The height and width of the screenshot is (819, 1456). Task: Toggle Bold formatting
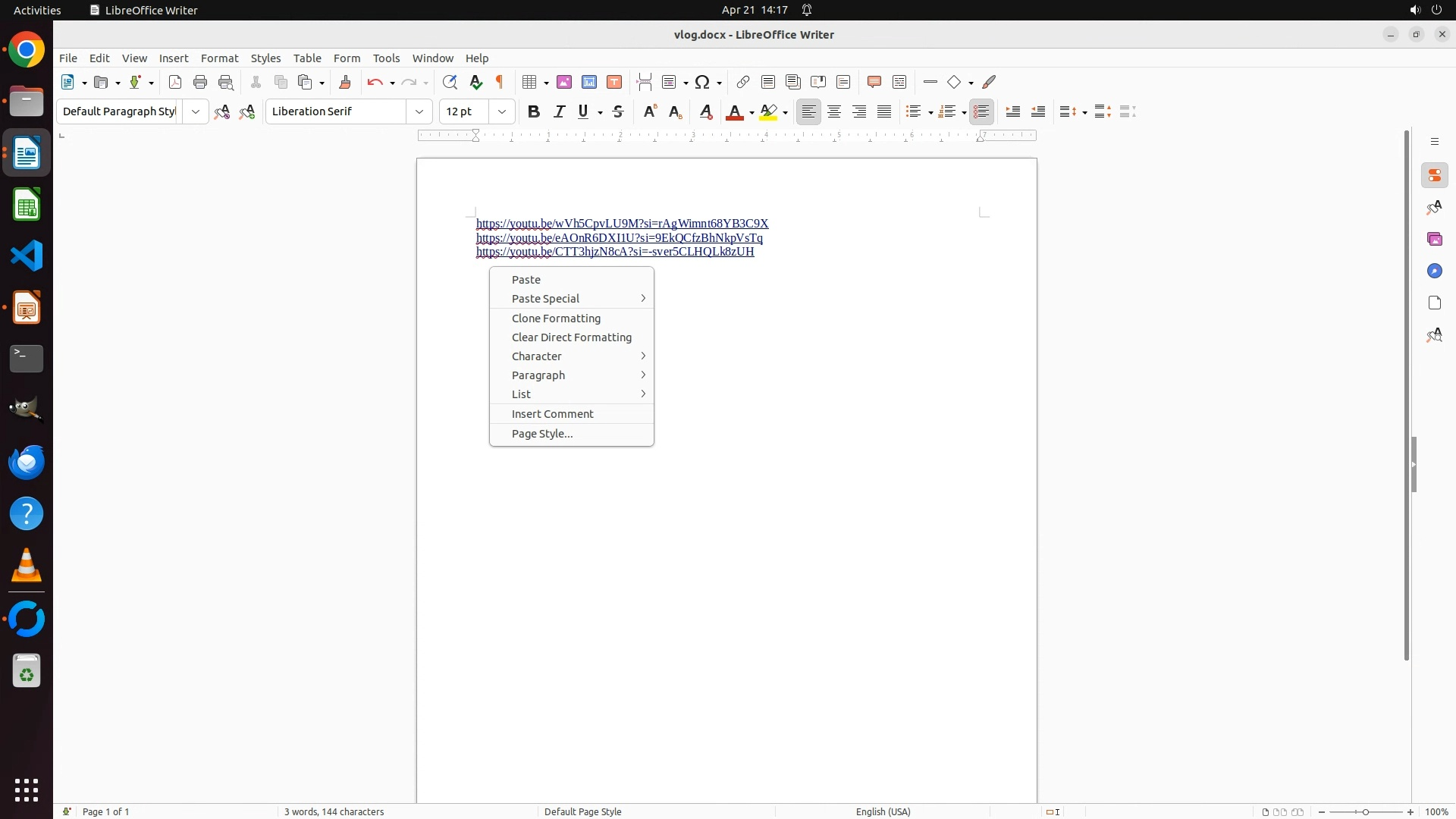tap(534, 111)
